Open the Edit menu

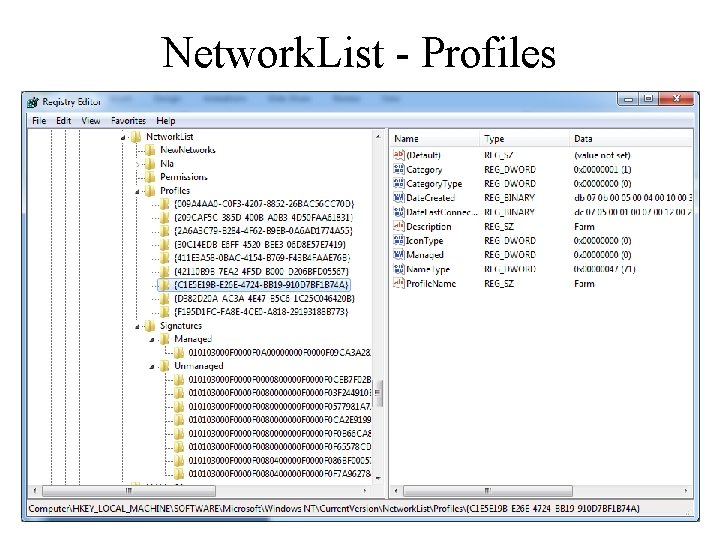click(x=63, y=121)
